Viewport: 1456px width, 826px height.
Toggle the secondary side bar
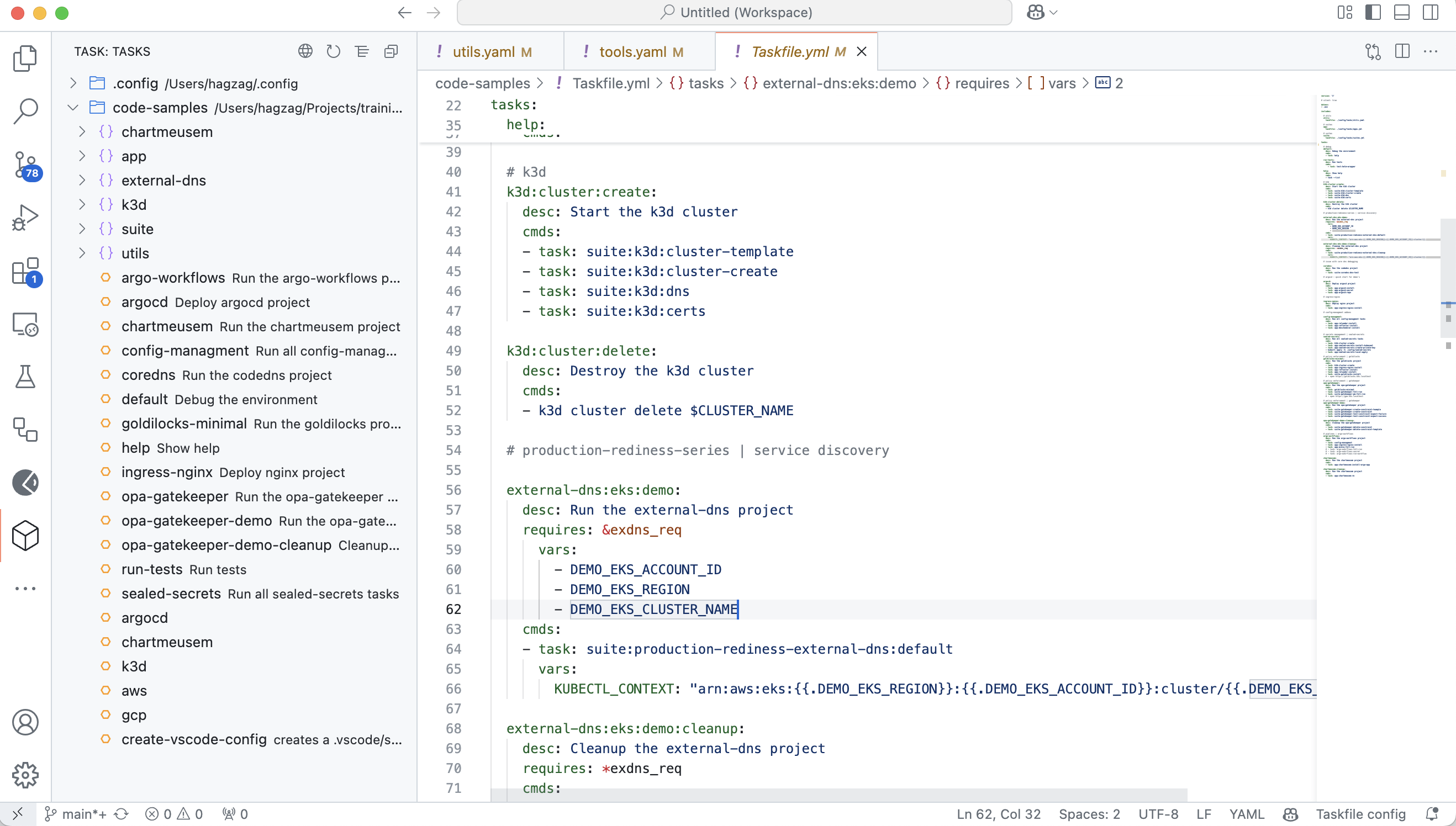tap(1431, 13)
